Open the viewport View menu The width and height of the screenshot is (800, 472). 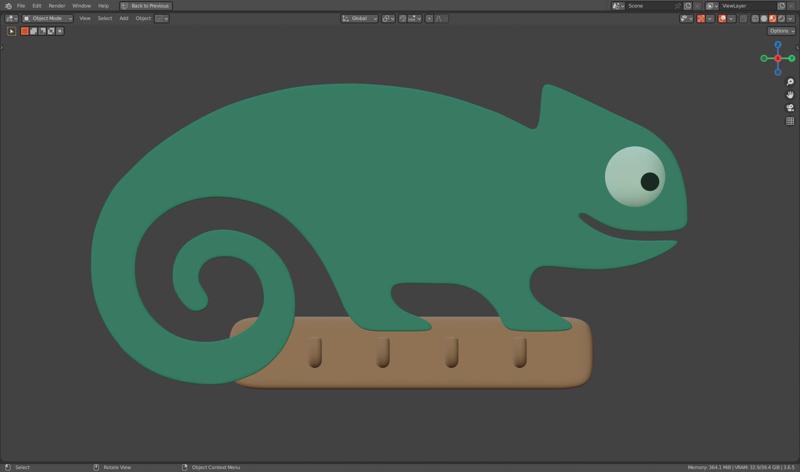85,18
